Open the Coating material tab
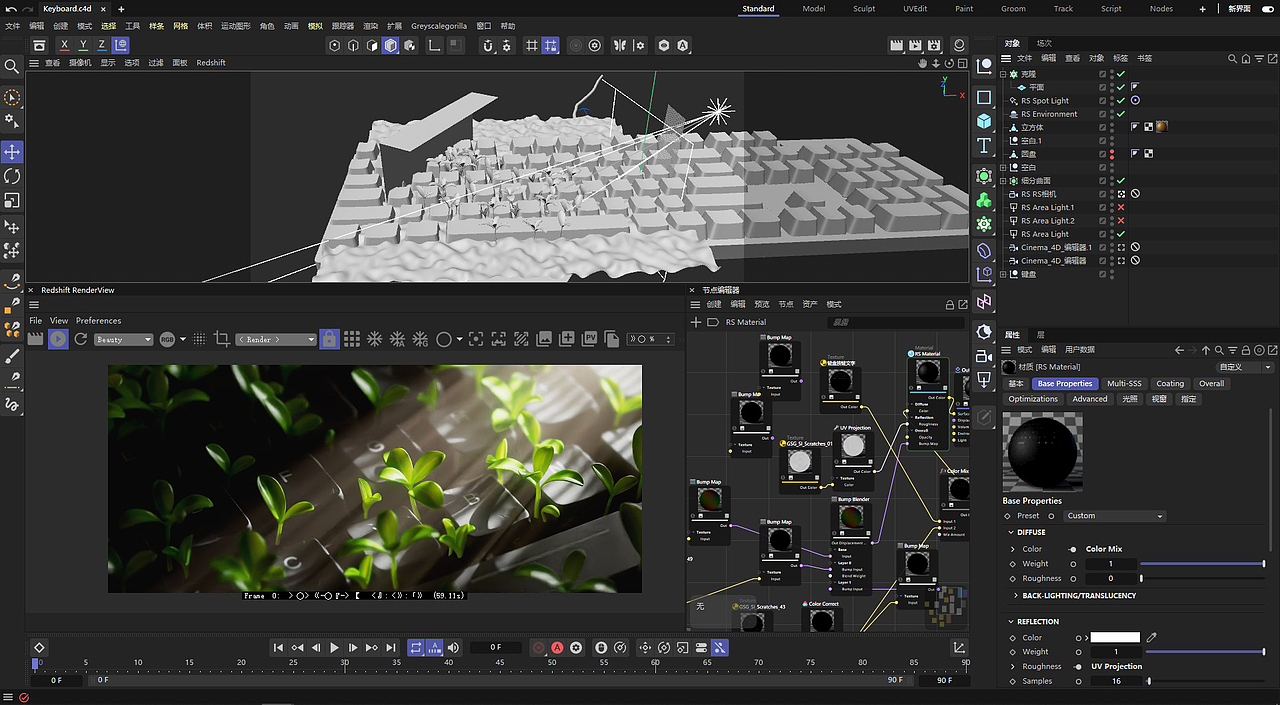 [x=1170, y=384]
